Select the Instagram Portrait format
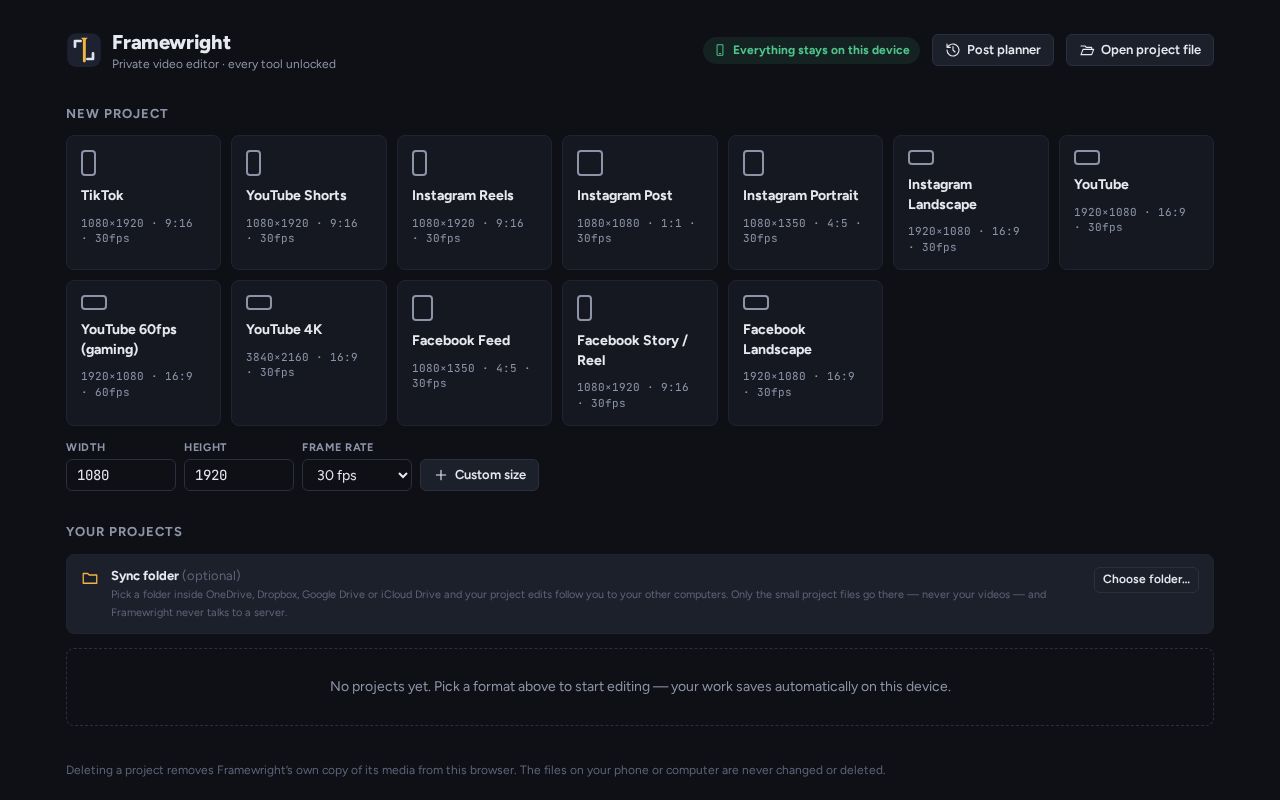 click(805, 202)
